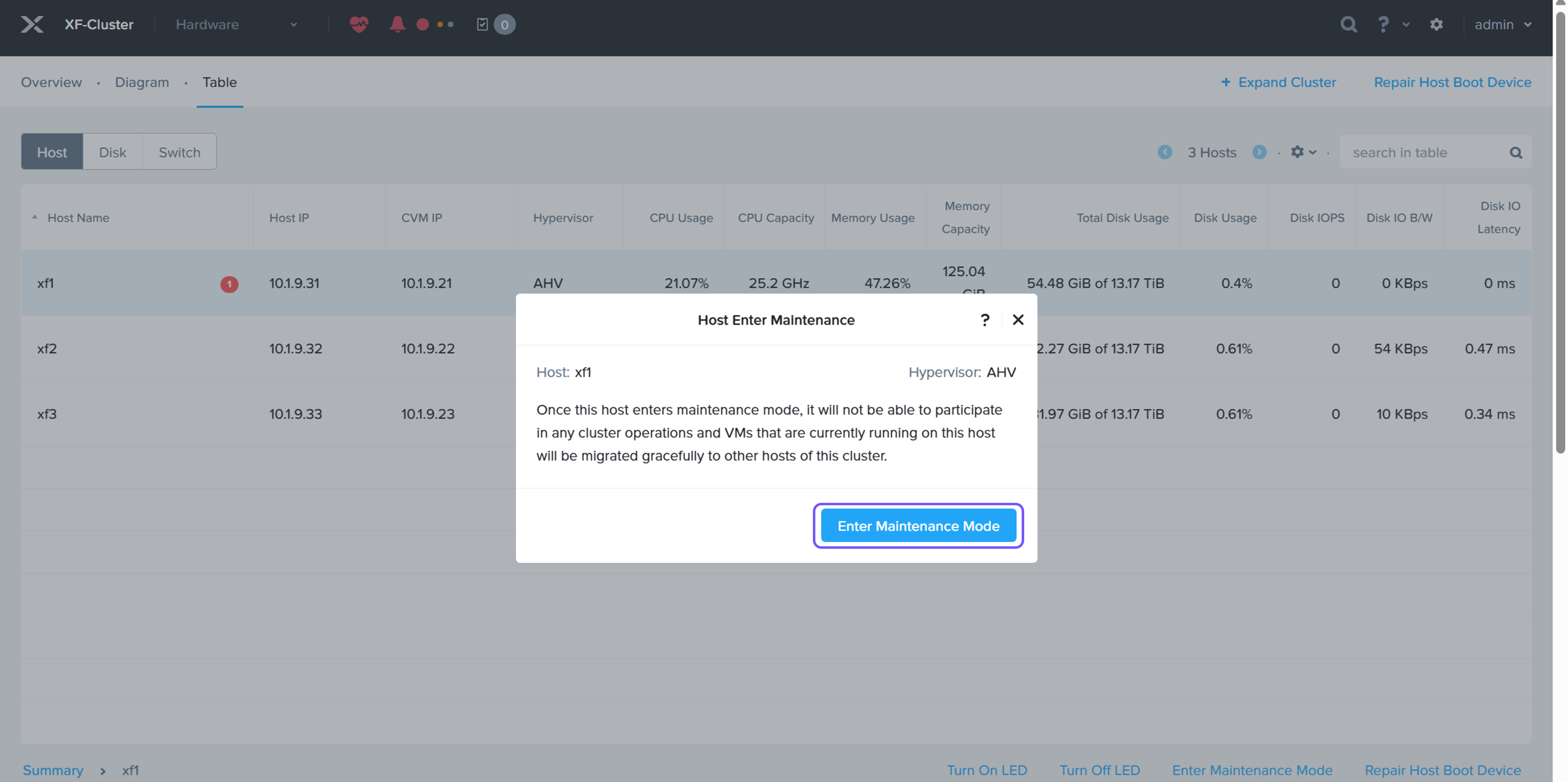Click the dialog help question mark

(x=985, y=320)
